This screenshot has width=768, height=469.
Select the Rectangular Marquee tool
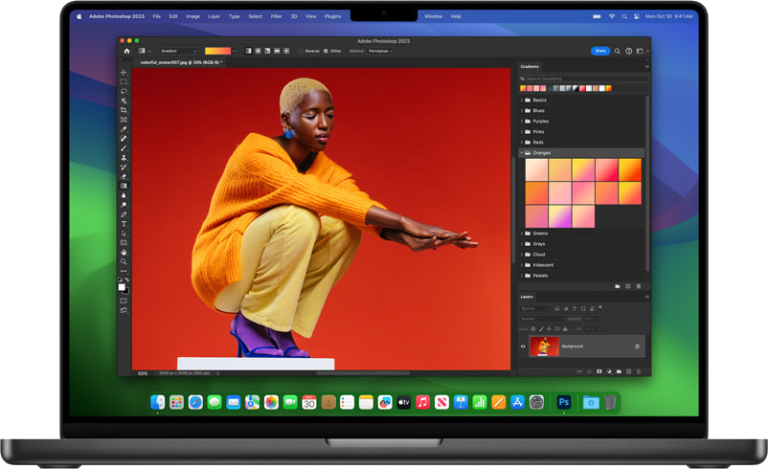123,82
